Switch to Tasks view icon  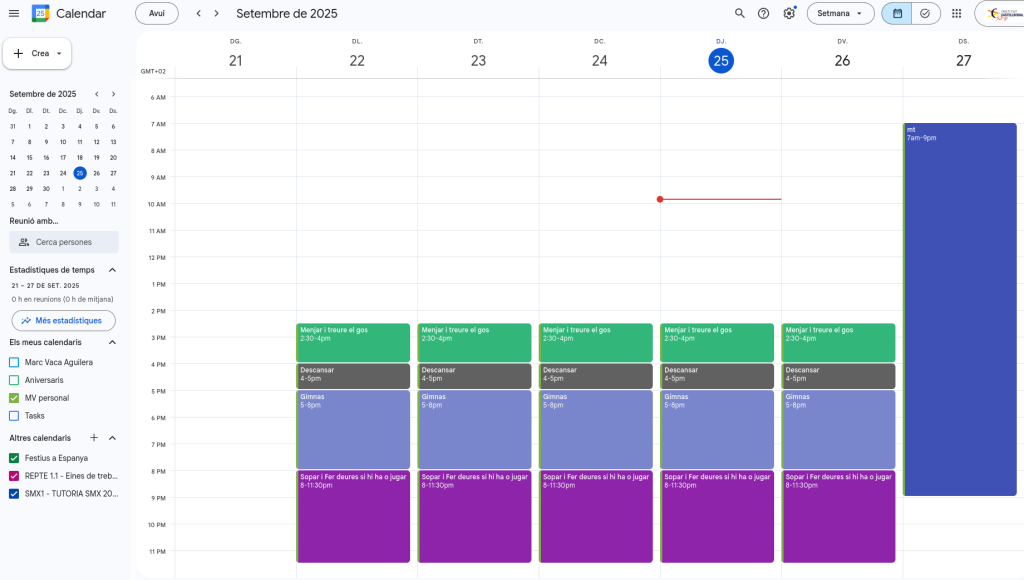925,13
